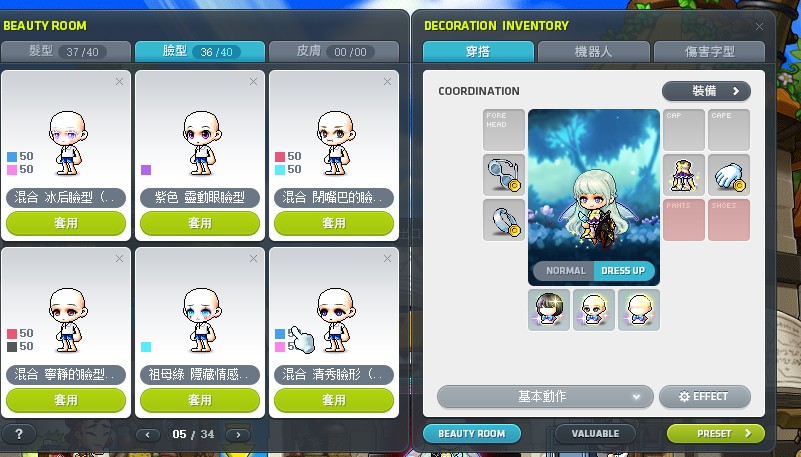Open the PRESET button
Image resolution: width=801 pixels, height=457 pixels.
[716, 434]
